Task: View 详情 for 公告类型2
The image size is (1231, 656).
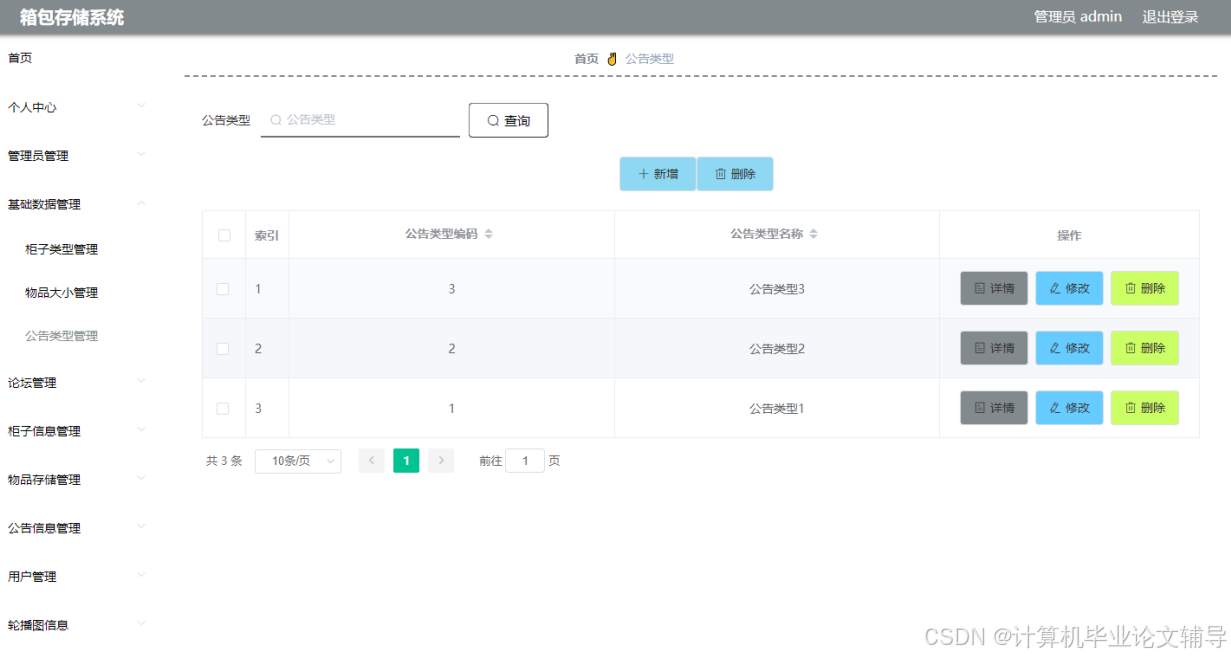Action: 994,348
